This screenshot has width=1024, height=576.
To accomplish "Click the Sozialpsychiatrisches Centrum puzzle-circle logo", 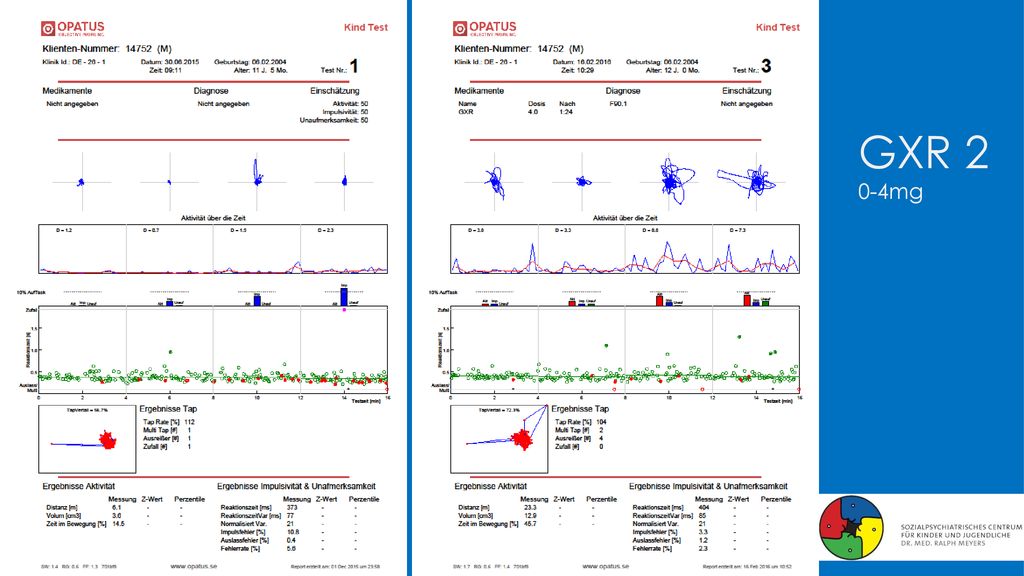I will 851,528.
